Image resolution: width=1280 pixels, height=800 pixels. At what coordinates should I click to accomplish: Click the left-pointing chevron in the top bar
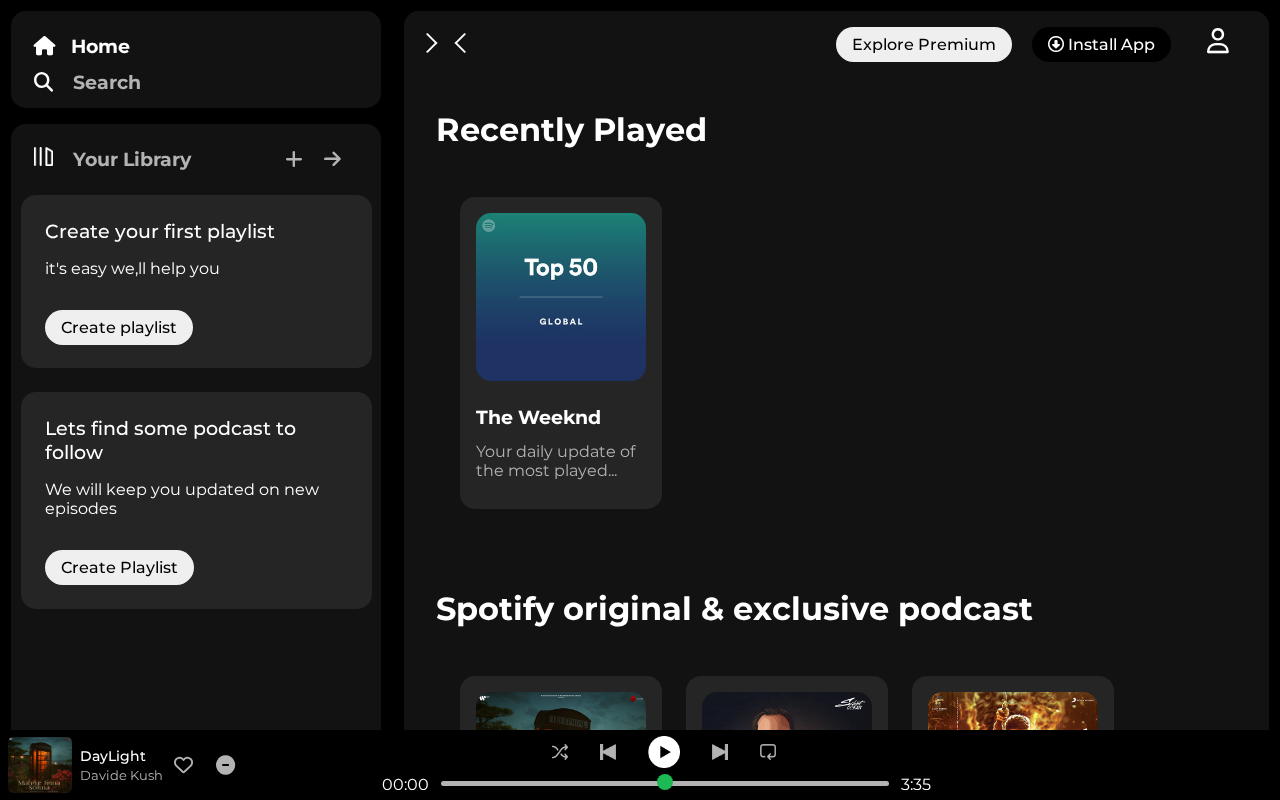[460, 43]
